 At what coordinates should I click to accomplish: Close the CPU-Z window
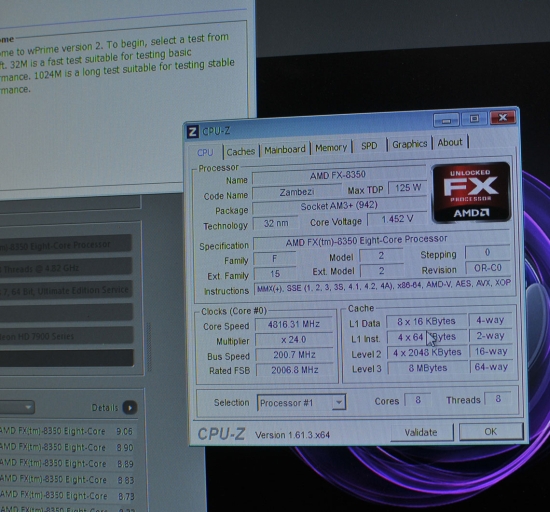503,117
